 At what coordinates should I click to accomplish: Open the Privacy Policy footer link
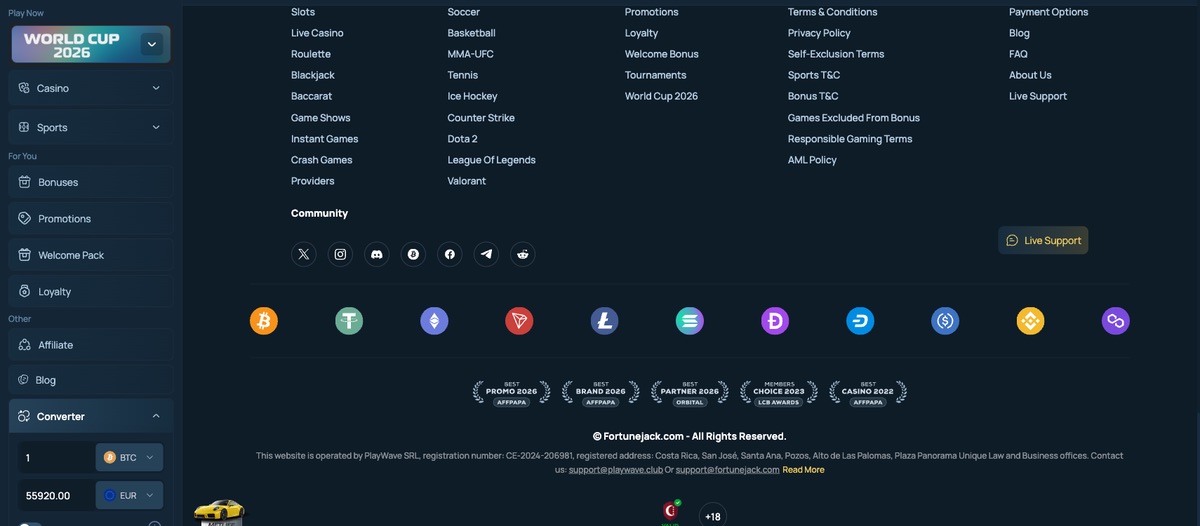[819, 33]
